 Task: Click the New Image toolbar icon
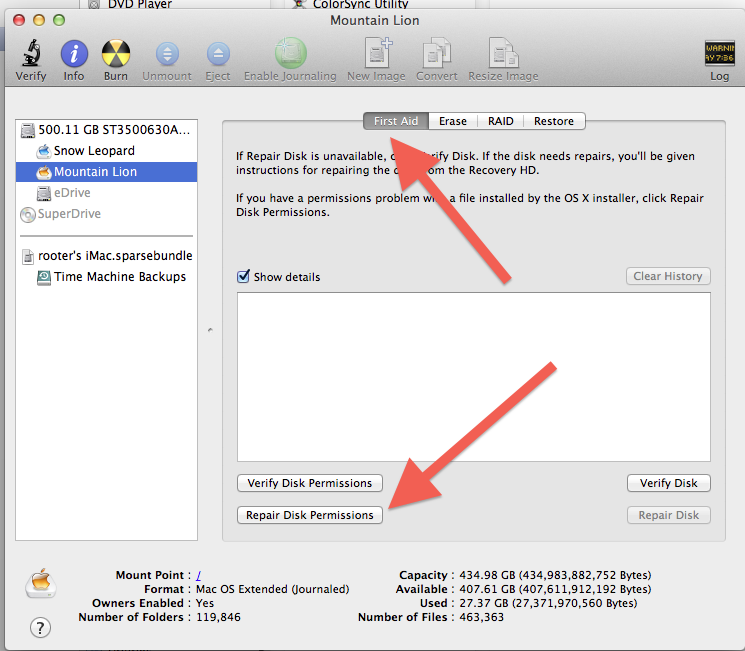click(x=377, y=53)
